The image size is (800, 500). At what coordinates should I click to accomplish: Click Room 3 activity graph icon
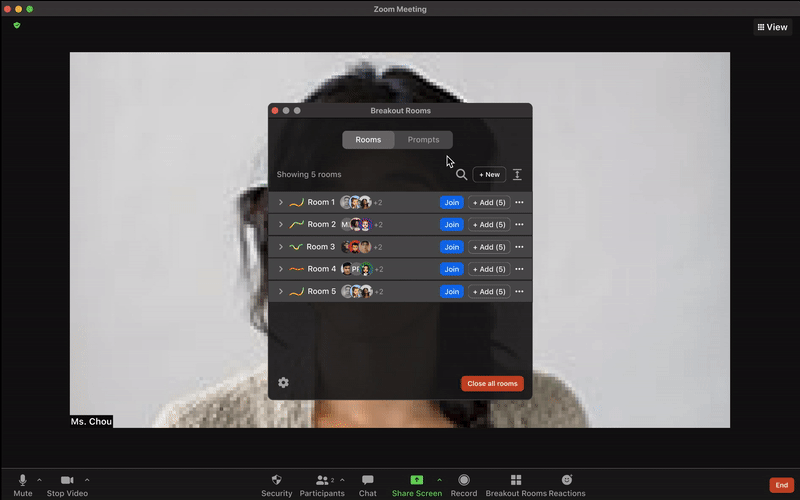296,247
